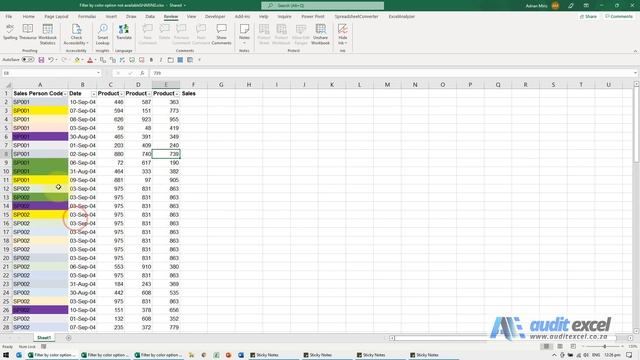
Task: Save the workbook from the quick access toolbar
Action: [41, 60]
